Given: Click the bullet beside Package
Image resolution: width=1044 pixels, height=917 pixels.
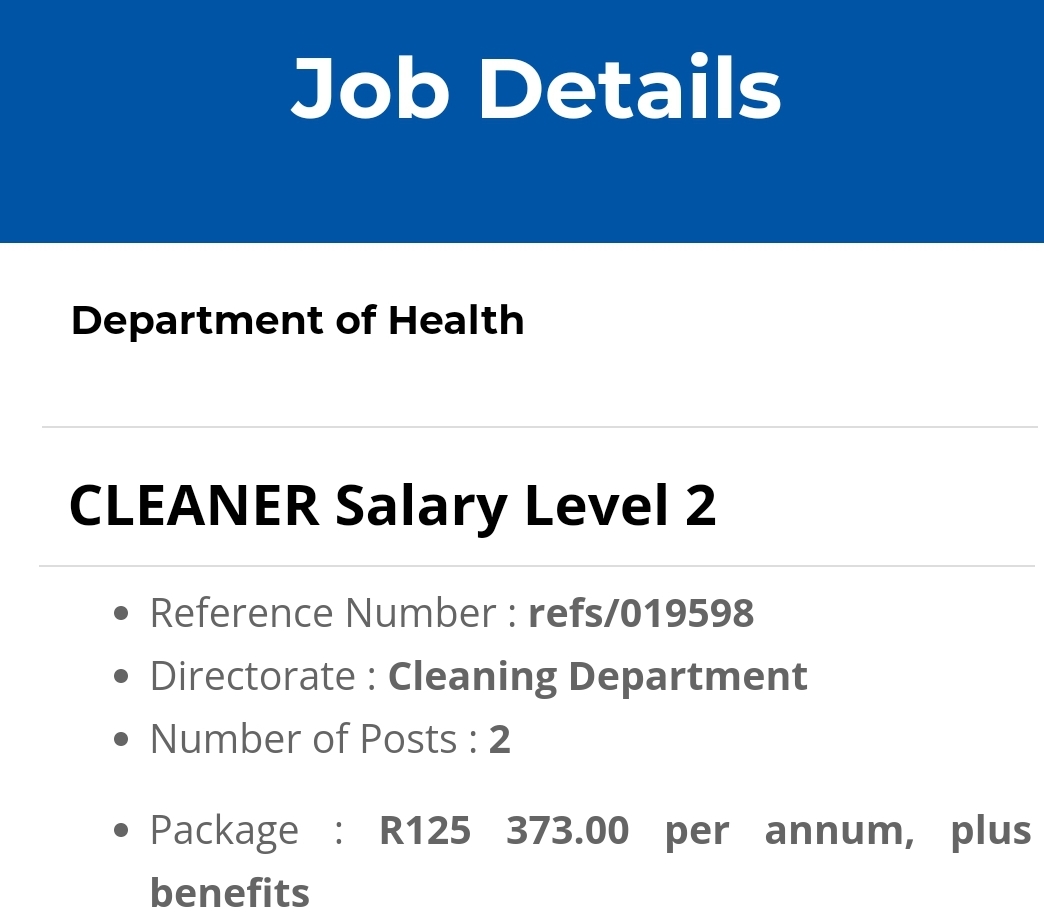Looking at the screenshot, I should click(122, 831).
